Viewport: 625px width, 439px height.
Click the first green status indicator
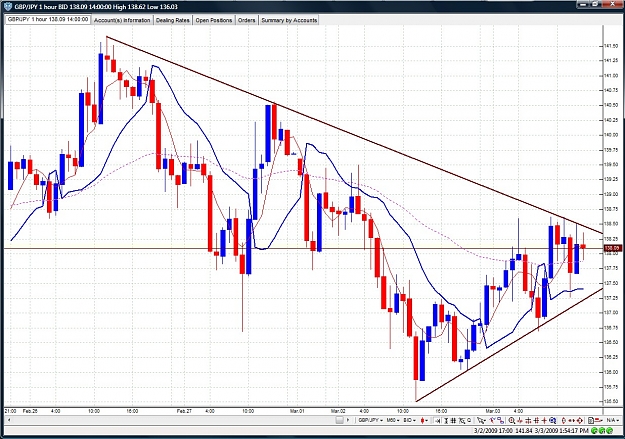click(594, 431)
